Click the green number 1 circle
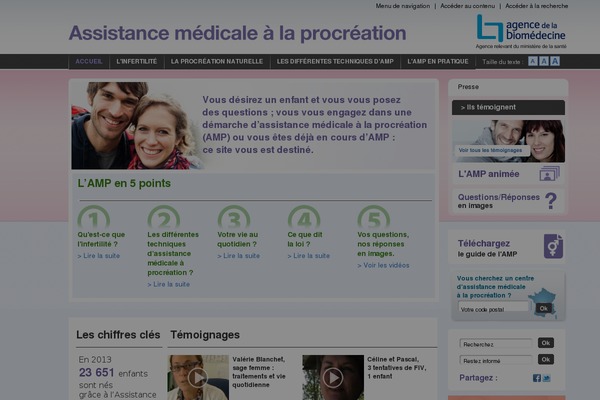Screen dimensions: 600x400 (94, 217)
